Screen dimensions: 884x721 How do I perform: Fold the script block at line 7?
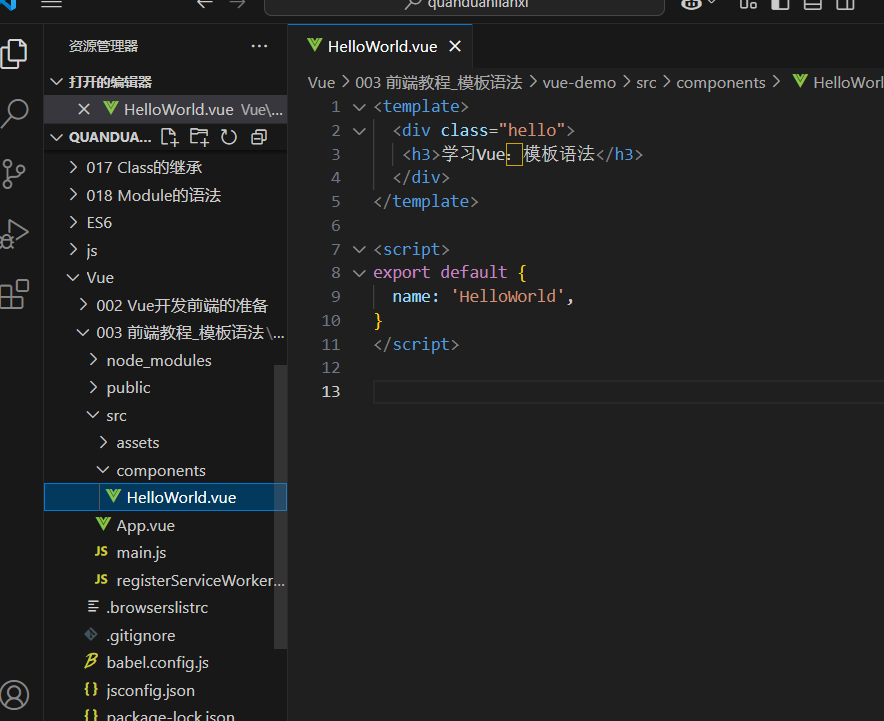tap(359, 249)
